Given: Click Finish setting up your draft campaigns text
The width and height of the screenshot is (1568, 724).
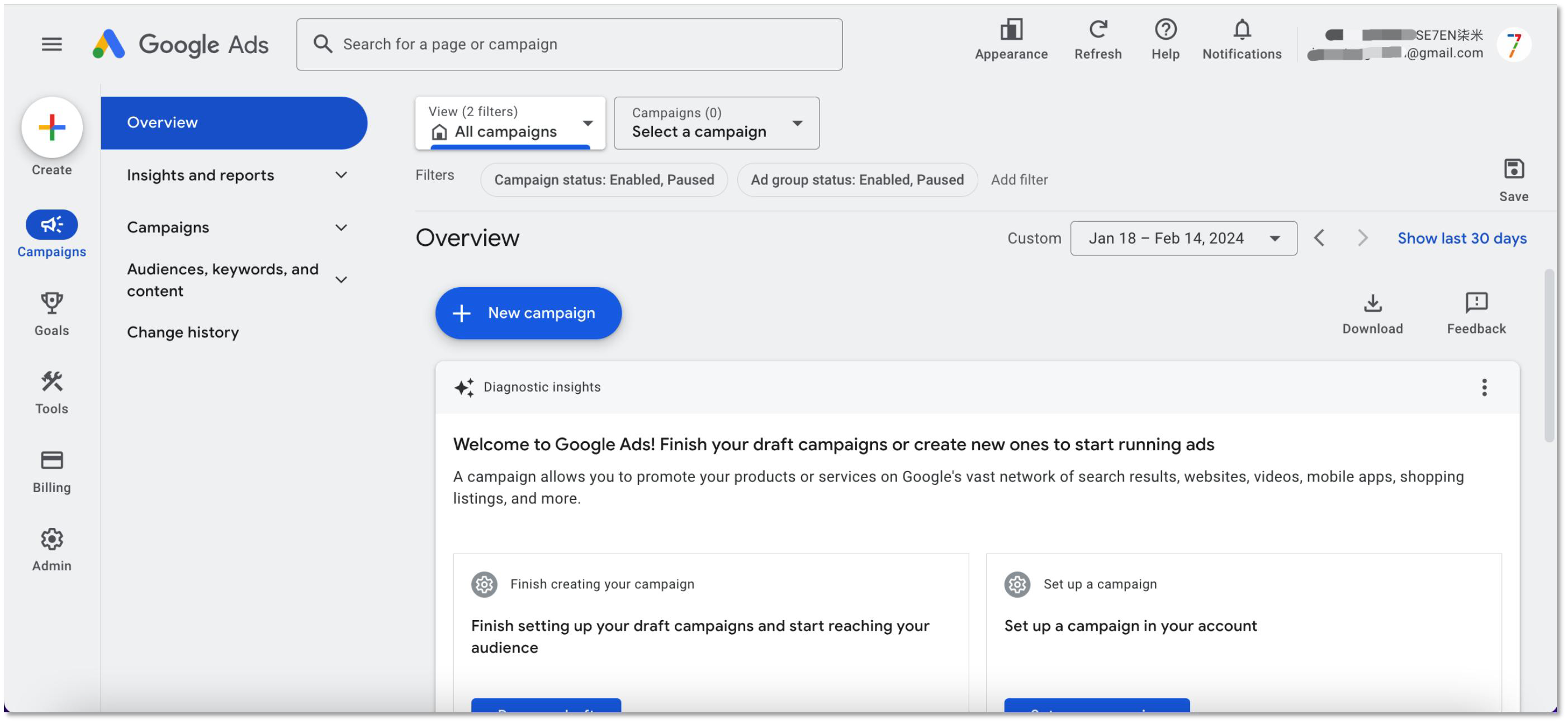Looking at the screenshot, I should [x=700, y=637].
